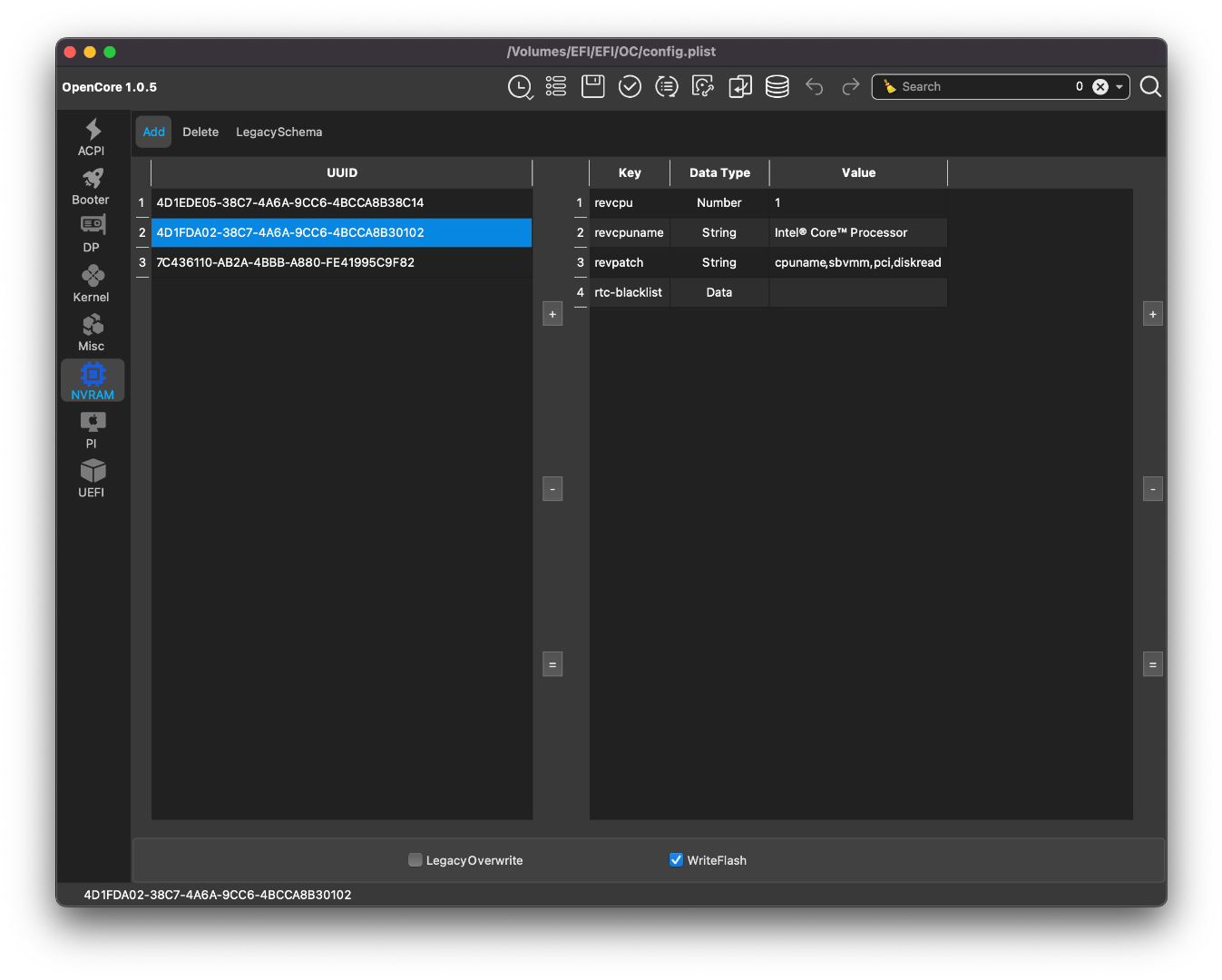Expand the search options dropdown arrow

[1119, 87]
